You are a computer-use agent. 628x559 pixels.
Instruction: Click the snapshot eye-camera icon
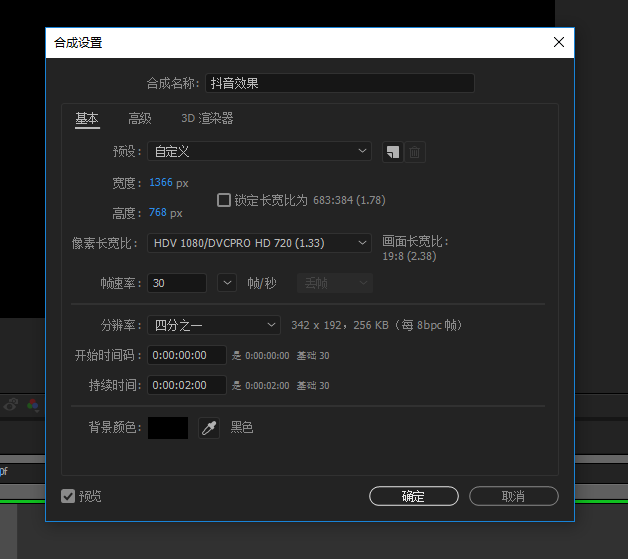click(x=12, y=405)
